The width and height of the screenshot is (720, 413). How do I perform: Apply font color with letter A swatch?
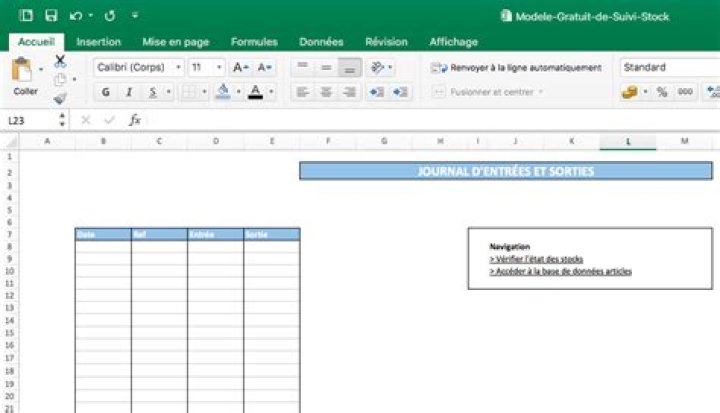pyautogui.click(x=256, y=92)
